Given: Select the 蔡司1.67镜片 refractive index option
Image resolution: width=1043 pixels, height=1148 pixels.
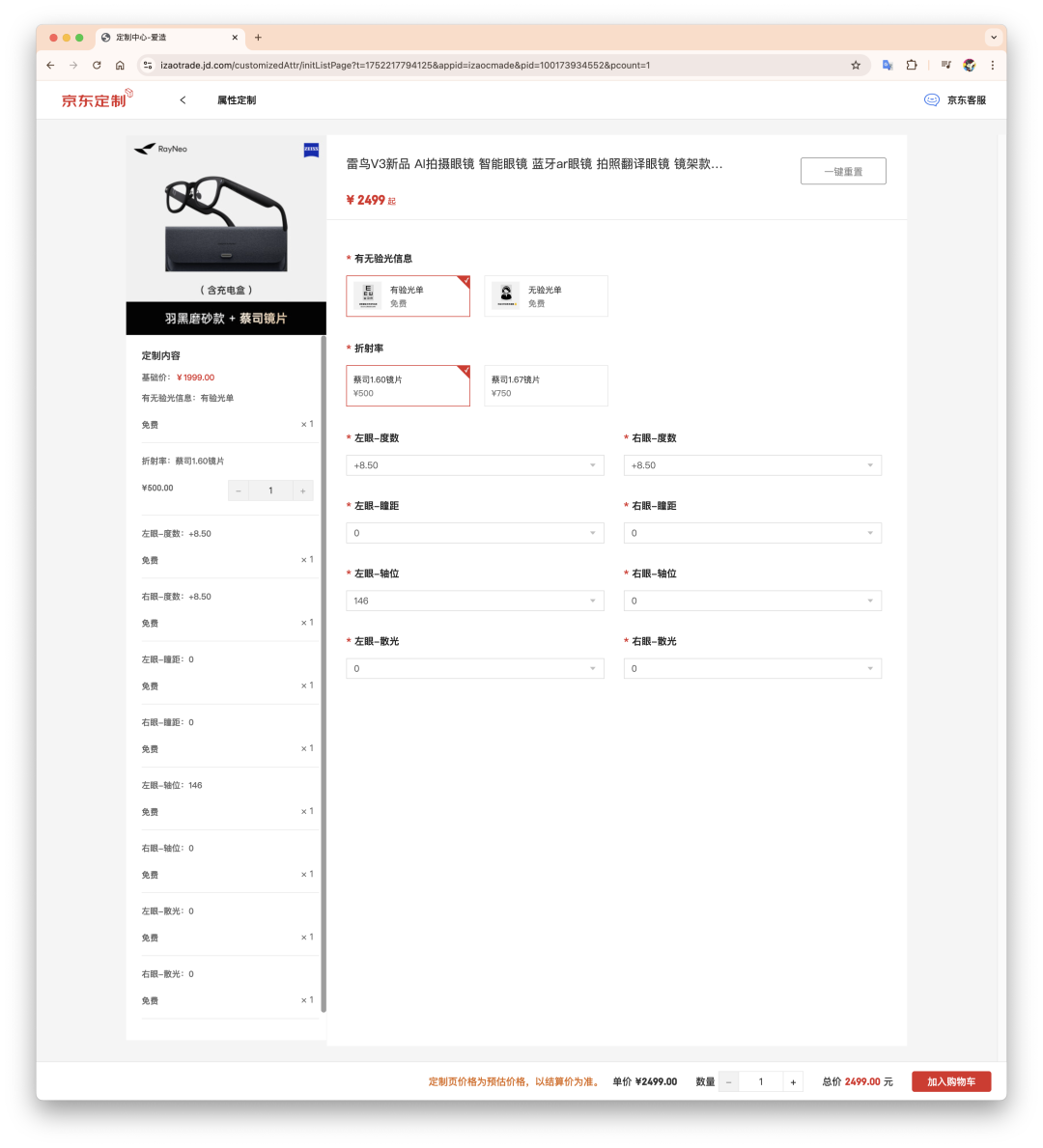Looking at the screenshot, I should [x=546, y=385].
